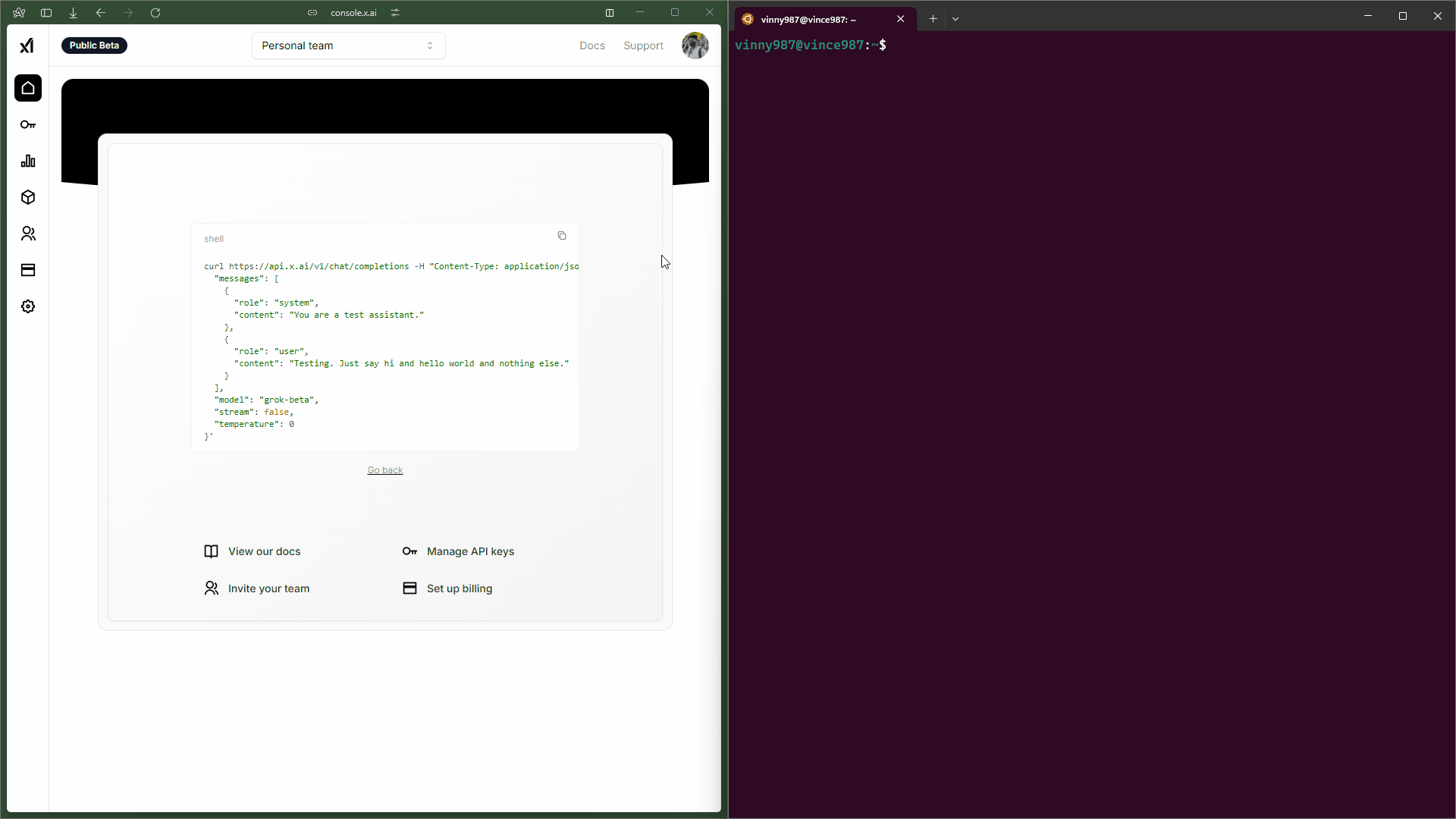Open the Docs menu item
The height and width of the screenshot is (819, 1456).
coord(591,45)
